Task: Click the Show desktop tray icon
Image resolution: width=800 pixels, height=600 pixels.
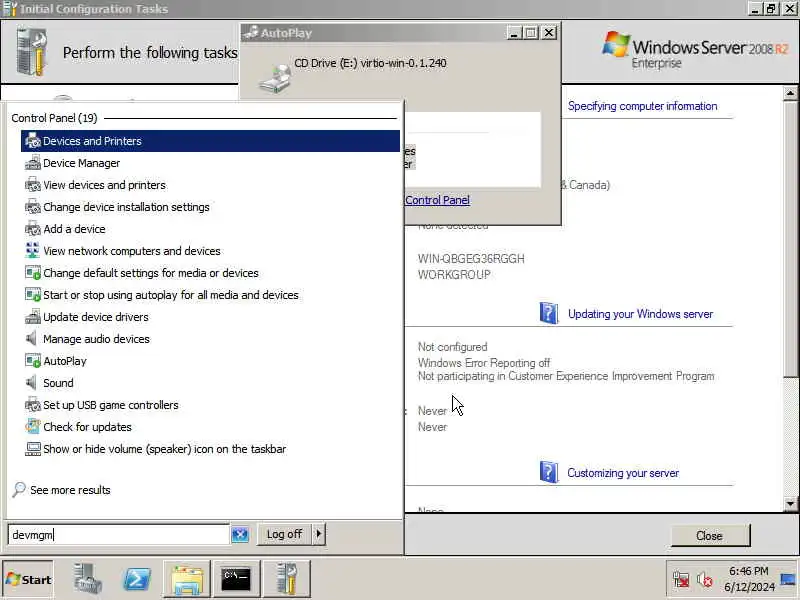Action: 788,580
